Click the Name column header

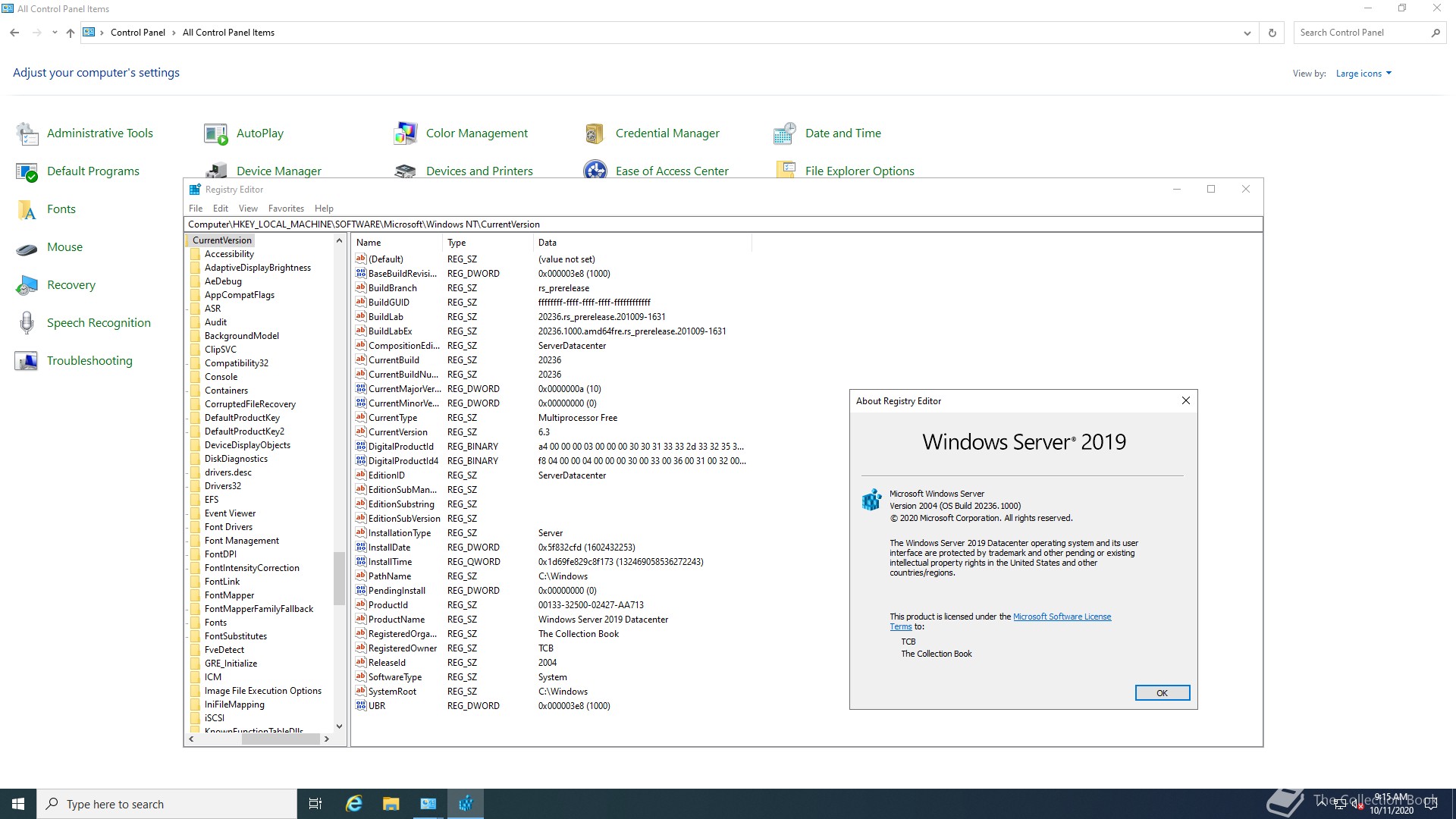click(x=397, y=243)
